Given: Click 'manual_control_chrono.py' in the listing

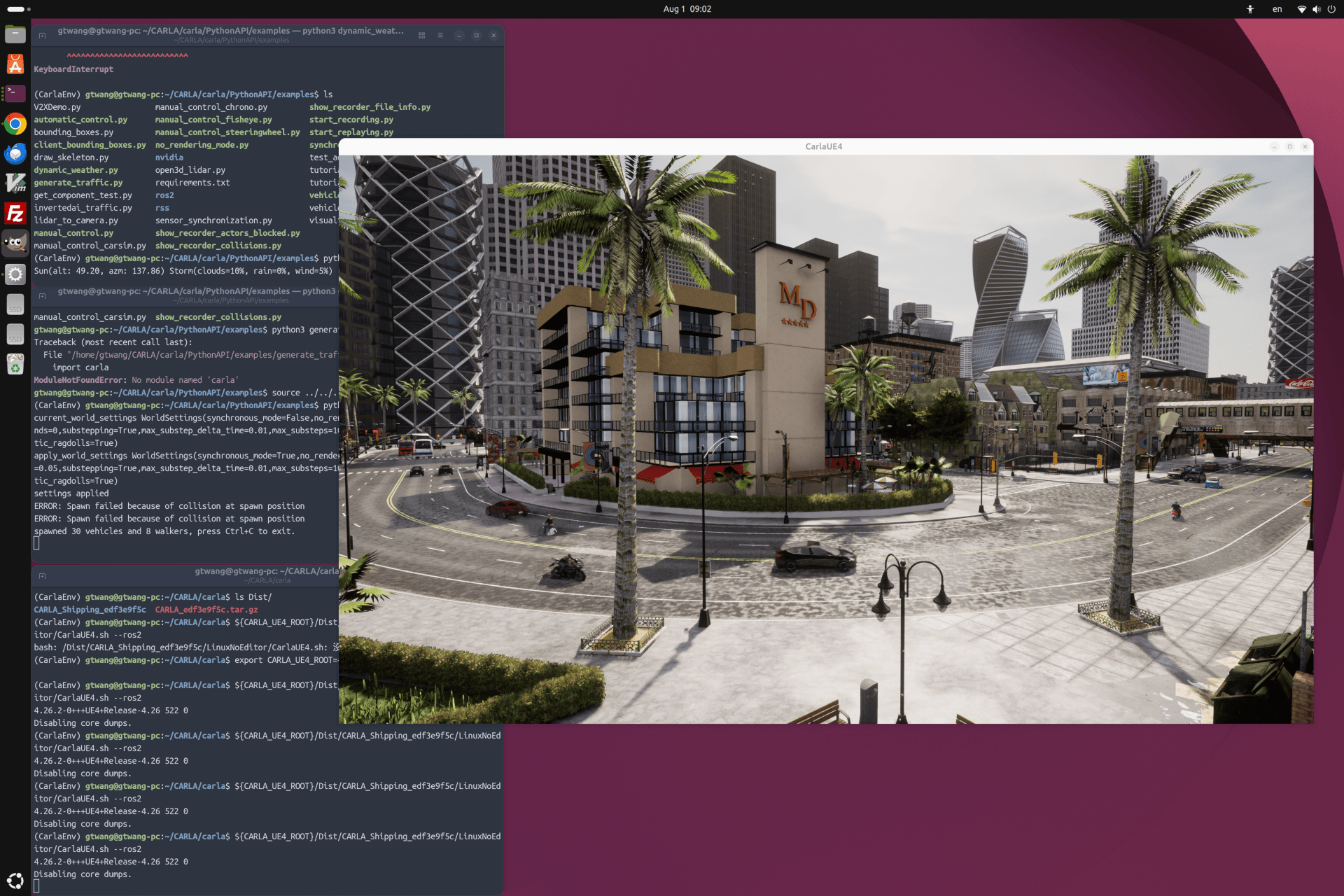Looking at the screenshot, I should click(211, 107).
